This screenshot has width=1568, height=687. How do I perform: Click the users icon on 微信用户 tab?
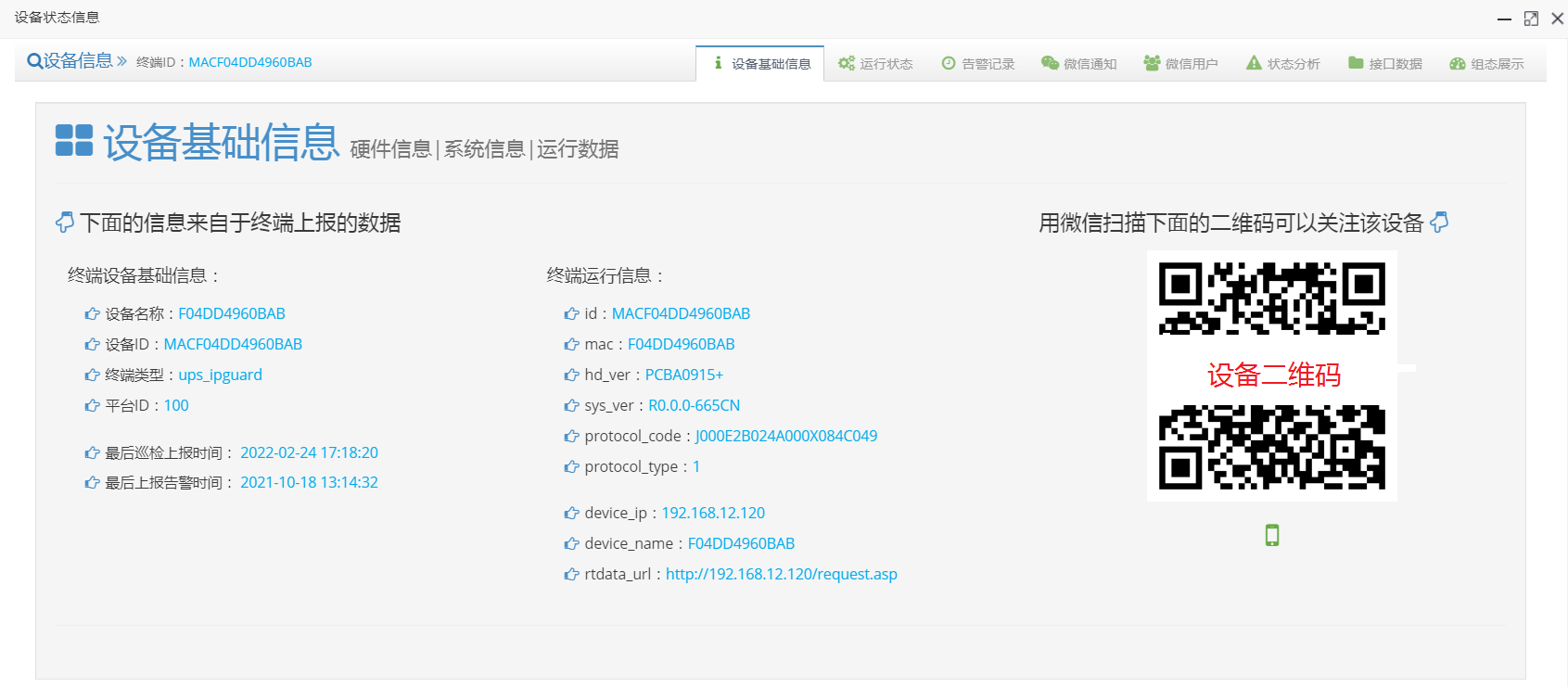click(1152, 63)
